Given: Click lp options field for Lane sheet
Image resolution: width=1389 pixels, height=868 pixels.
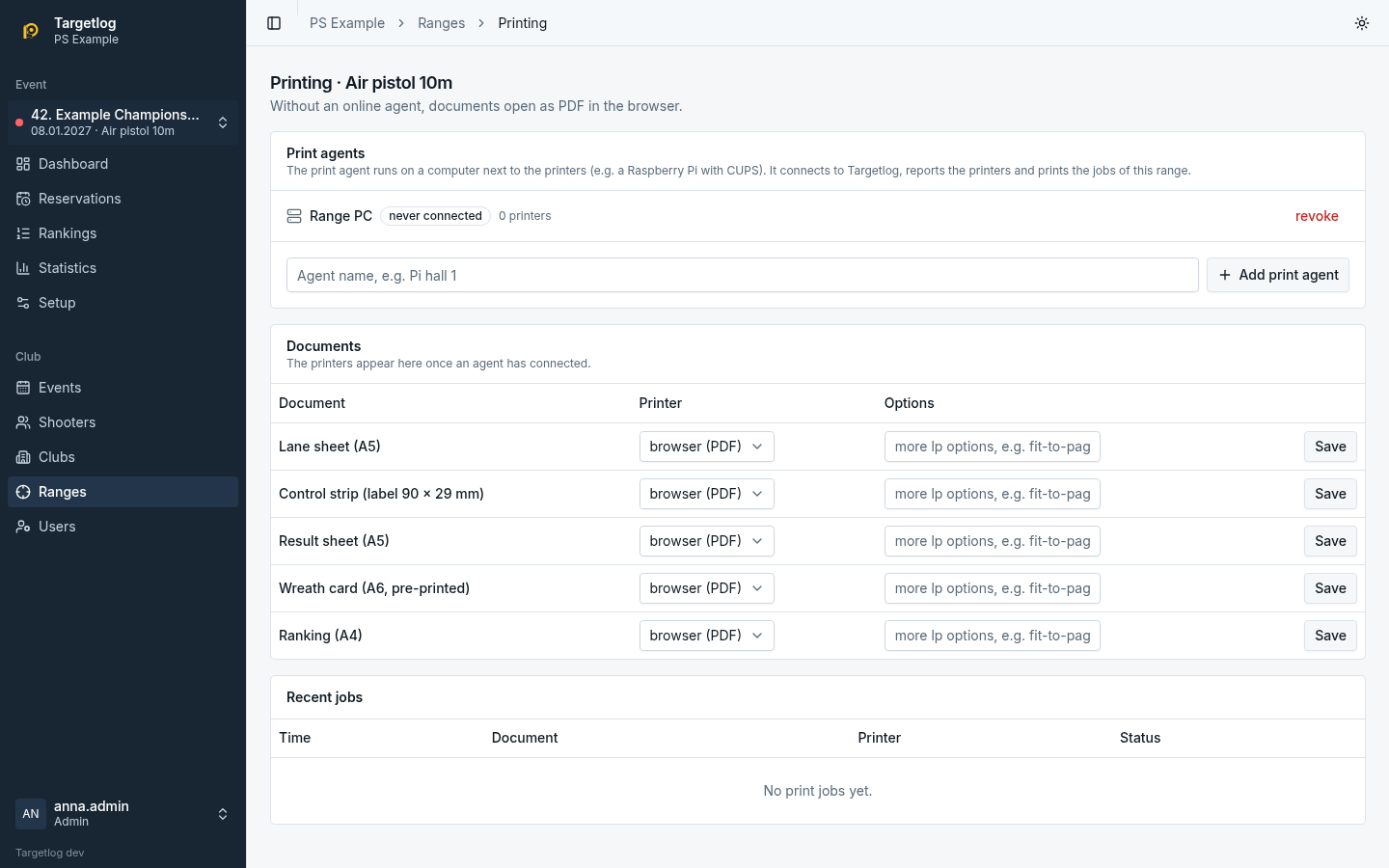Looking at the screenshot, I should click(993, 447).
